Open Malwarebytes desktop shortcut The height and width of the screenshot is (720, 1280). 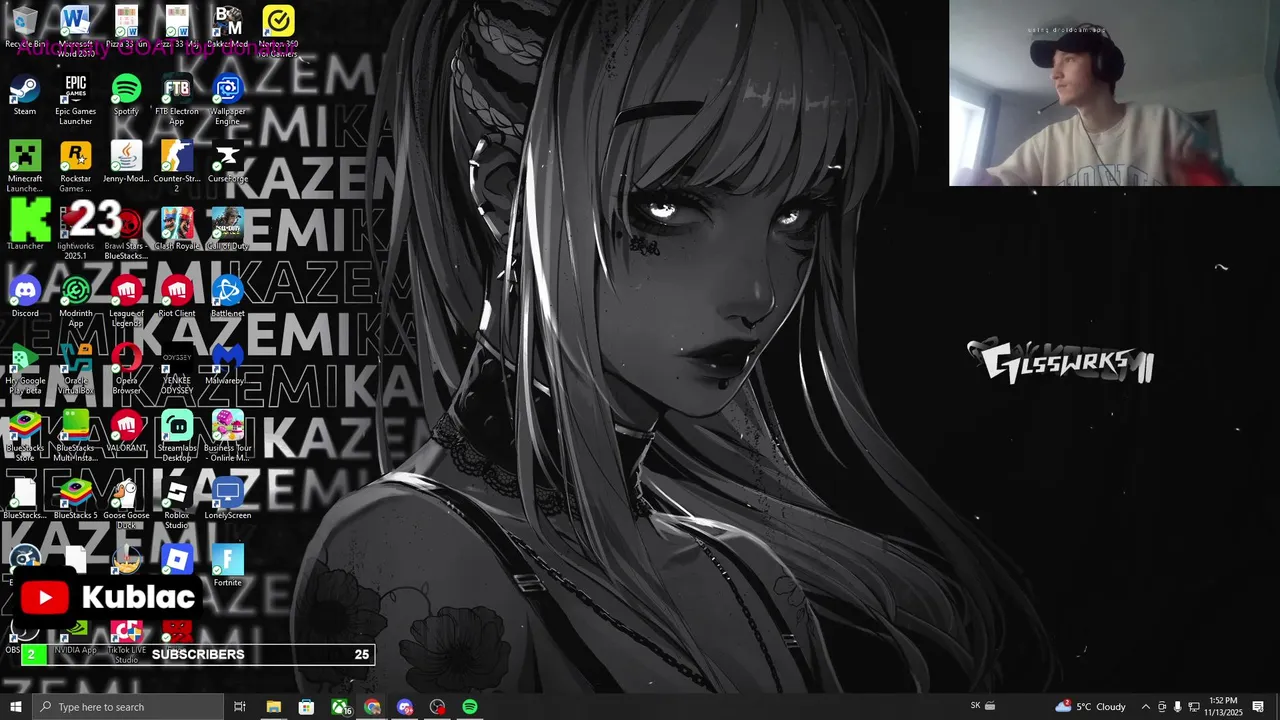(x=227, y=364)
